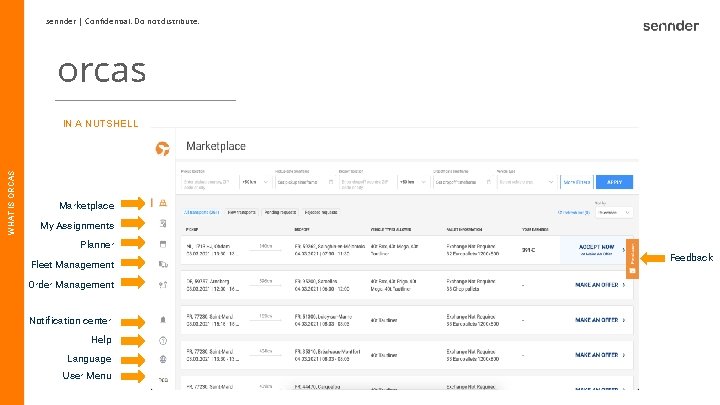Switch to the Pending requests tab
Viewport: 720px width, 405px height.
(280, 212)
